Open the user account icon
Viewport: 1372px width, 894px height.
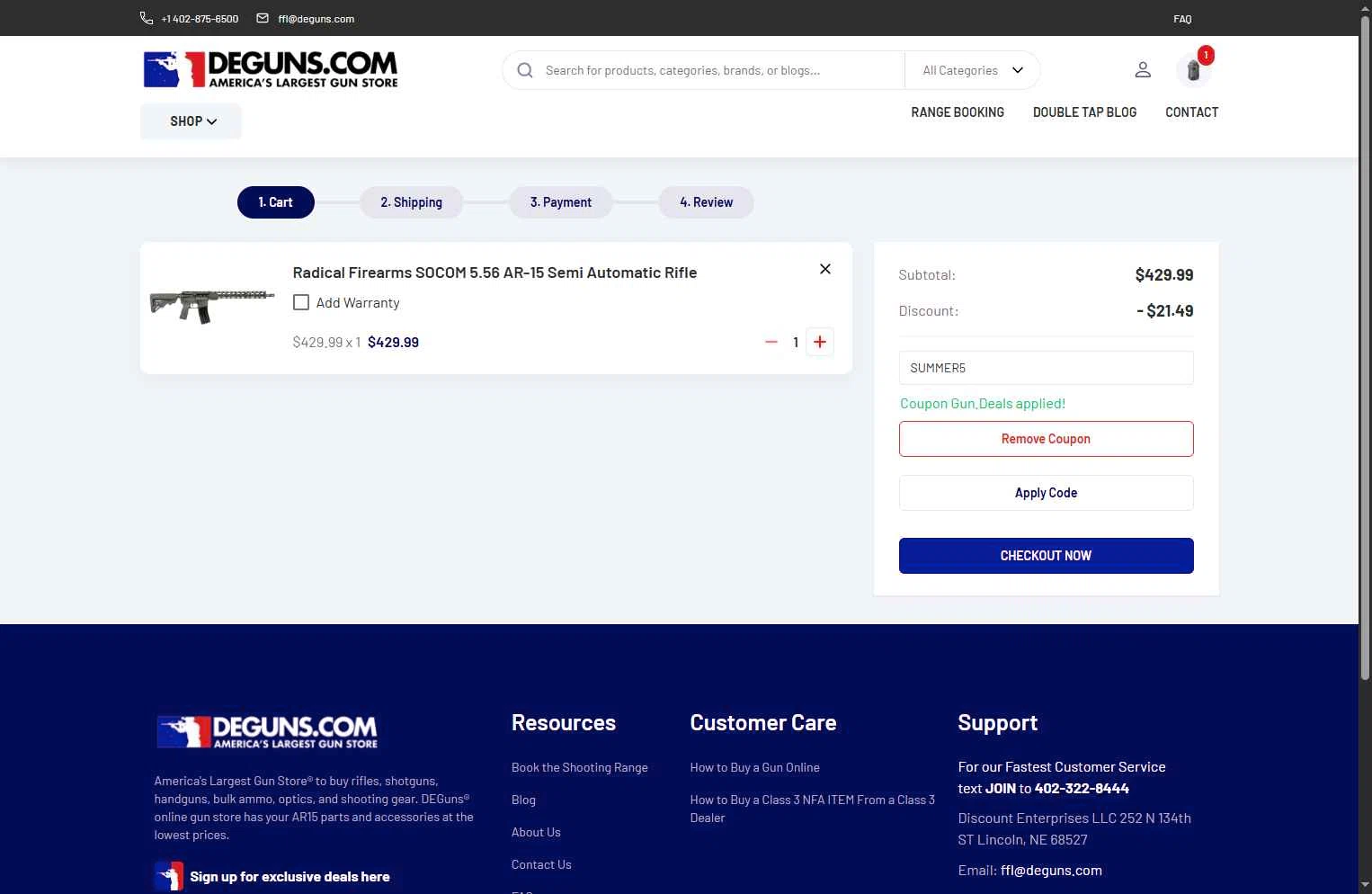pyautogui.click(x=1143, y=70)
